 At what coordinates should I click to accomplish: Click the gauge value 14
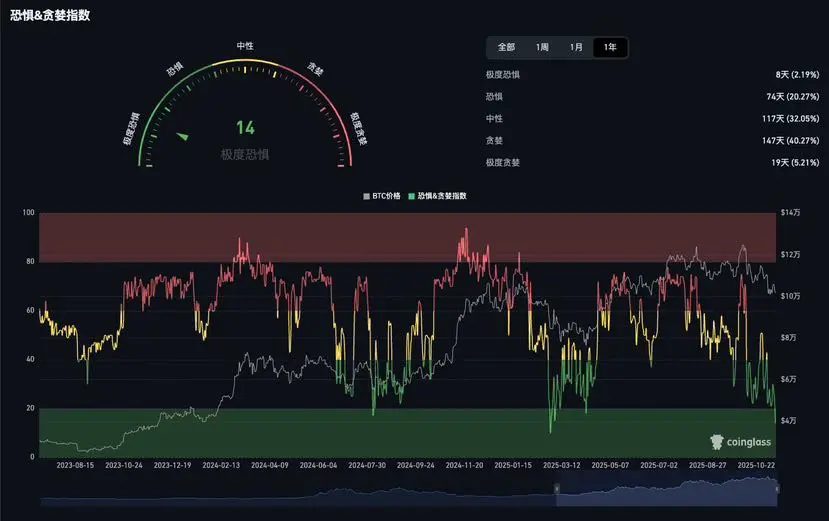click(245, 127)
